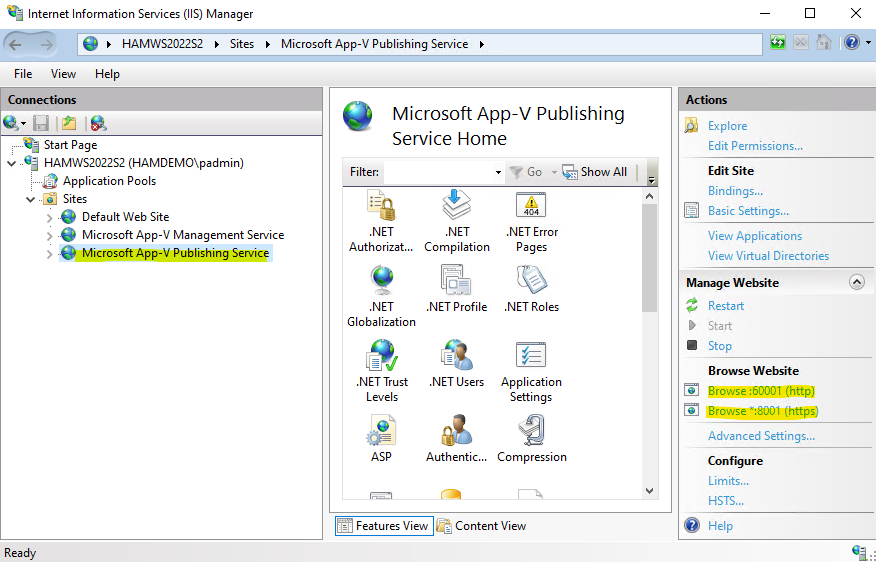This screenshot has height=562, width=876.
Task: Click the feature list scroll up arrow
Action: pos(649,196)
